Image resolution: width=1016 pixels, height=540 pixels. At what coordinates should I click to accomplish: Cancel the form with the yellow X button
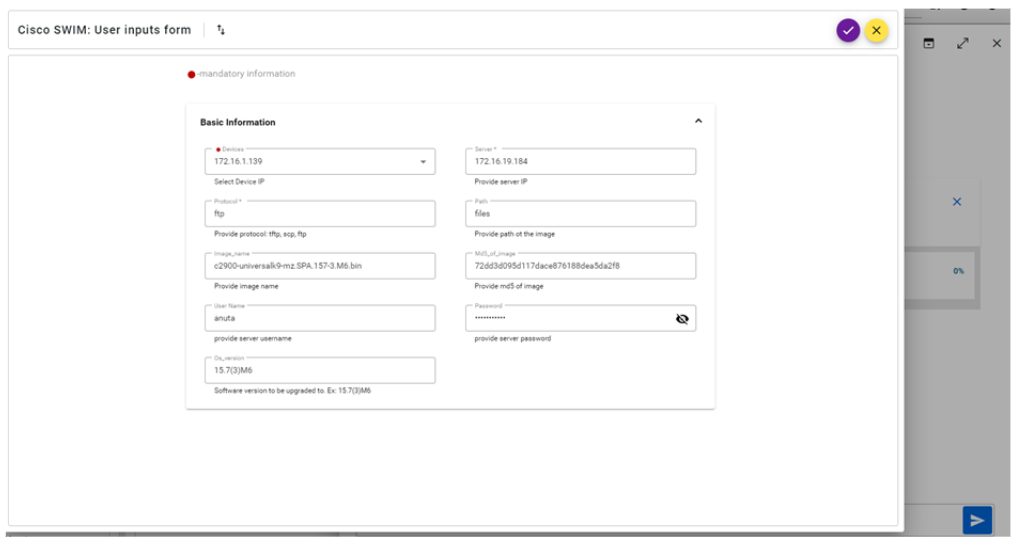point(876,30)
